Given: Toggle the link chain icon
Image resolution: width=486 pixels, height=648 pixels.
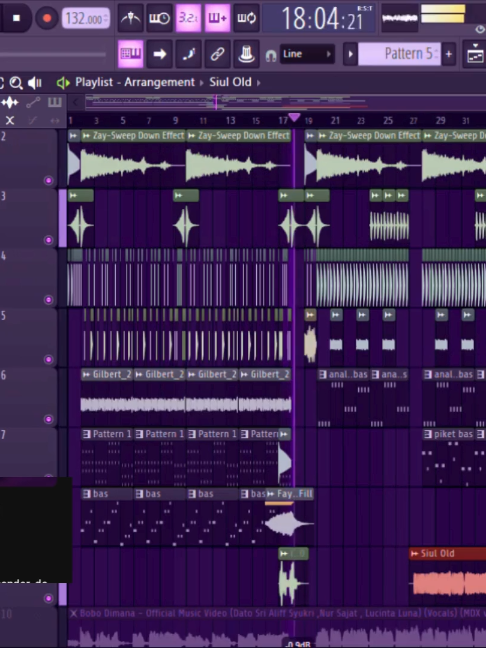Looking at the screenshot, I should coord(217,54).
